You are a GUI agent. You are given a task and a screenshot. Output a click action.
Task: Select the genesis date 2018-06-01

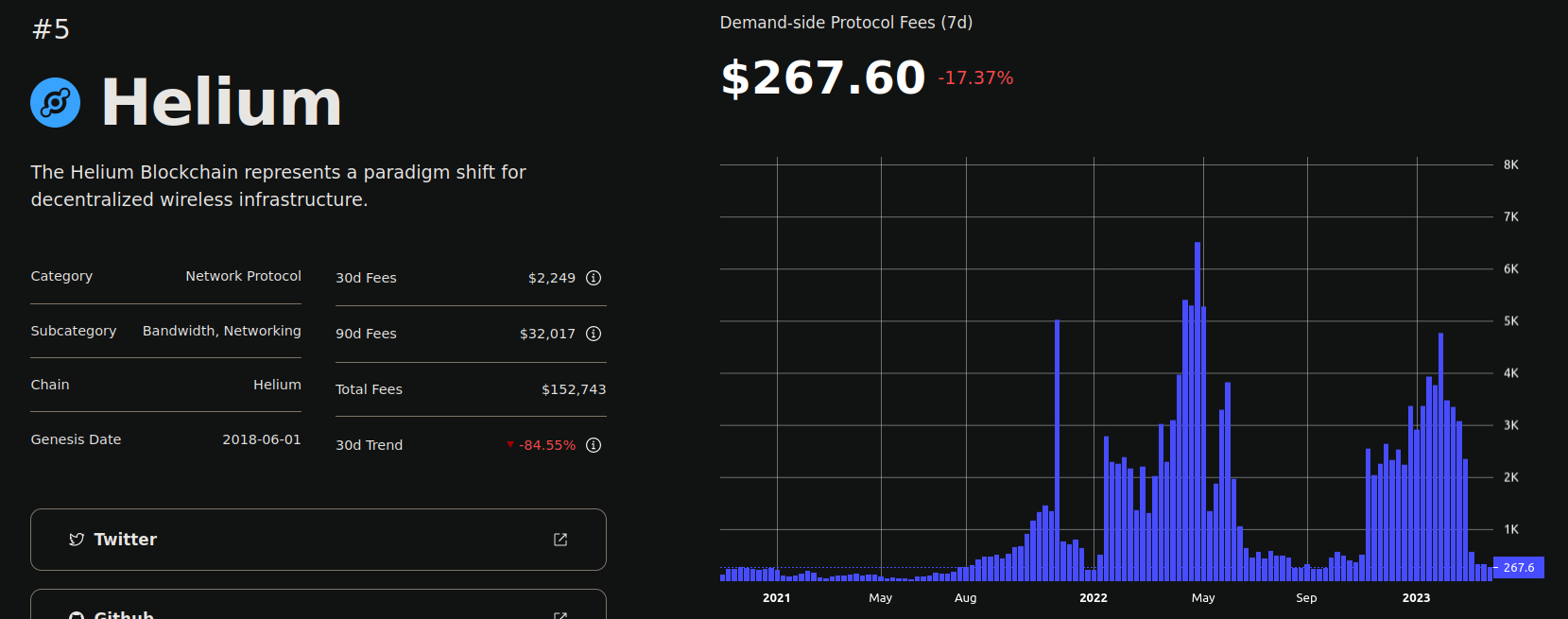tap(262, 439)
